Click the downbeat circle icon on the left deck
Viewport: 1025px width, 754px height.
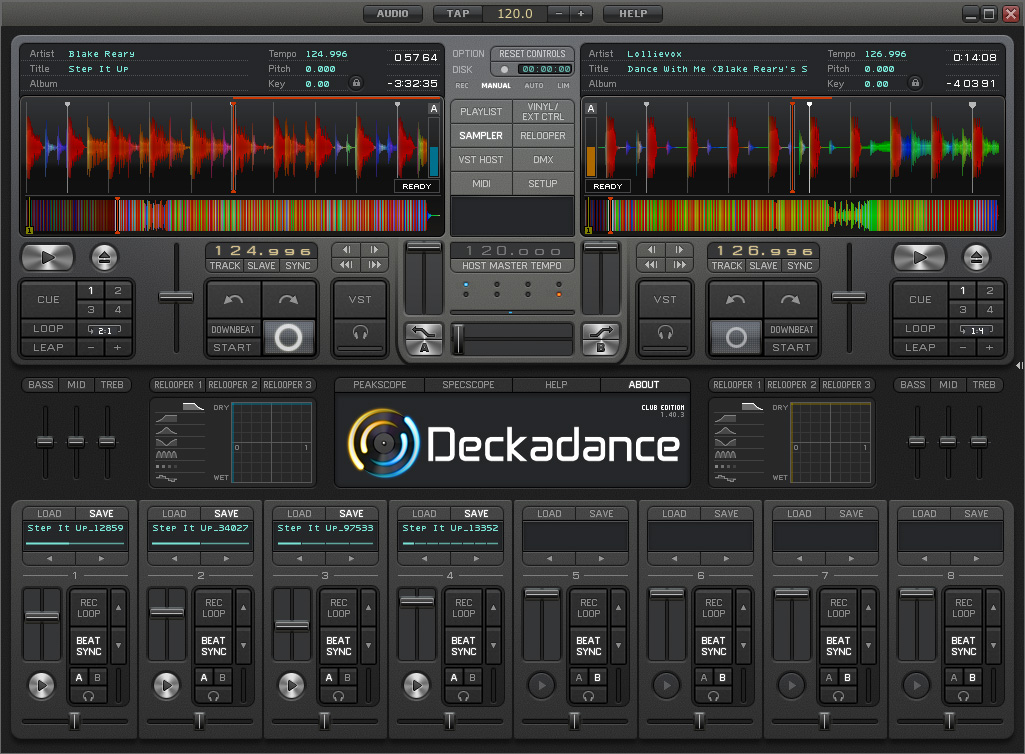(288, 337)
